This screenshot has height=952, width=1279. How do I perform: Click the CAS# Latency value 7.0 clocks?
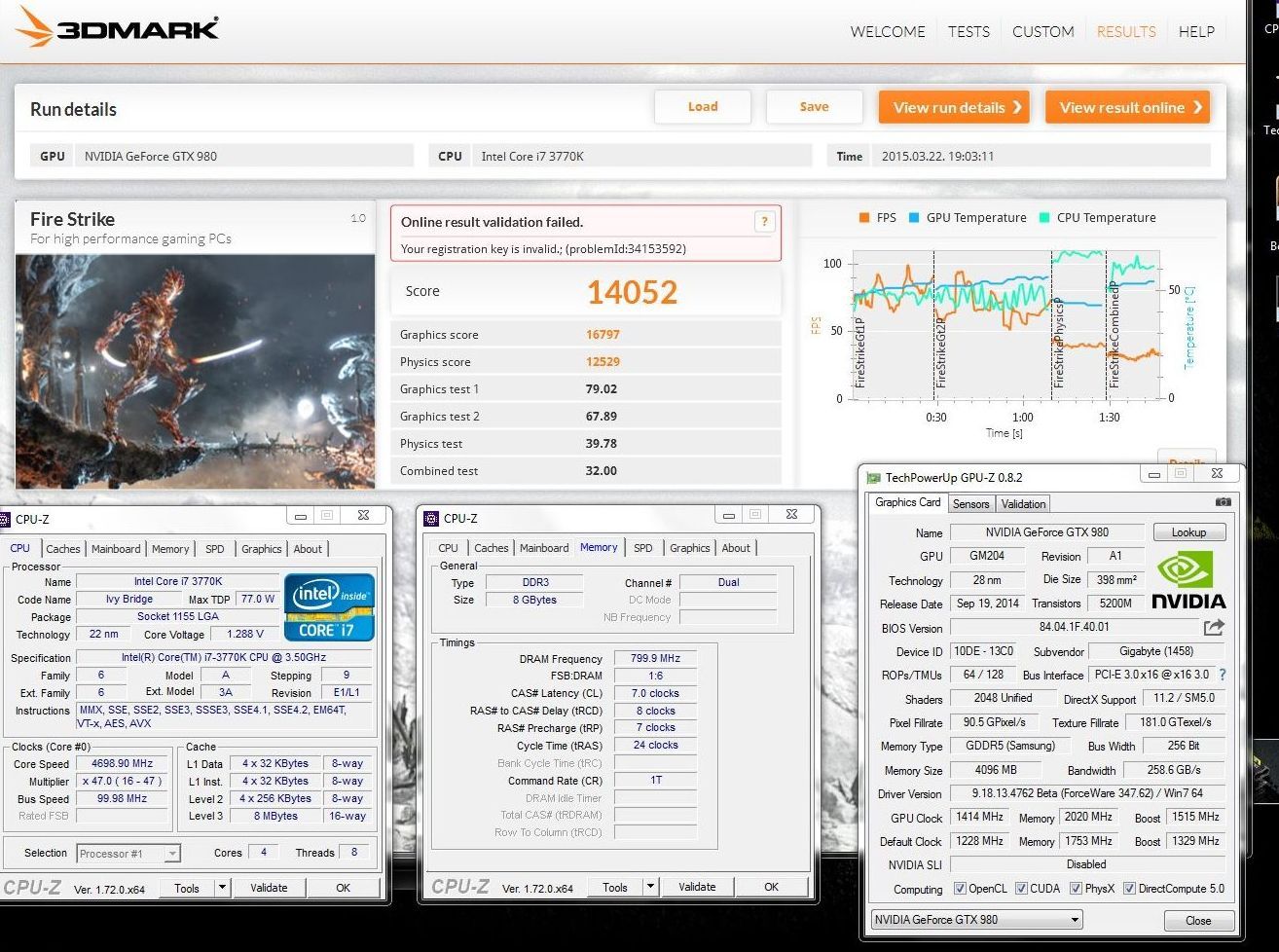(x=656, y=694)
